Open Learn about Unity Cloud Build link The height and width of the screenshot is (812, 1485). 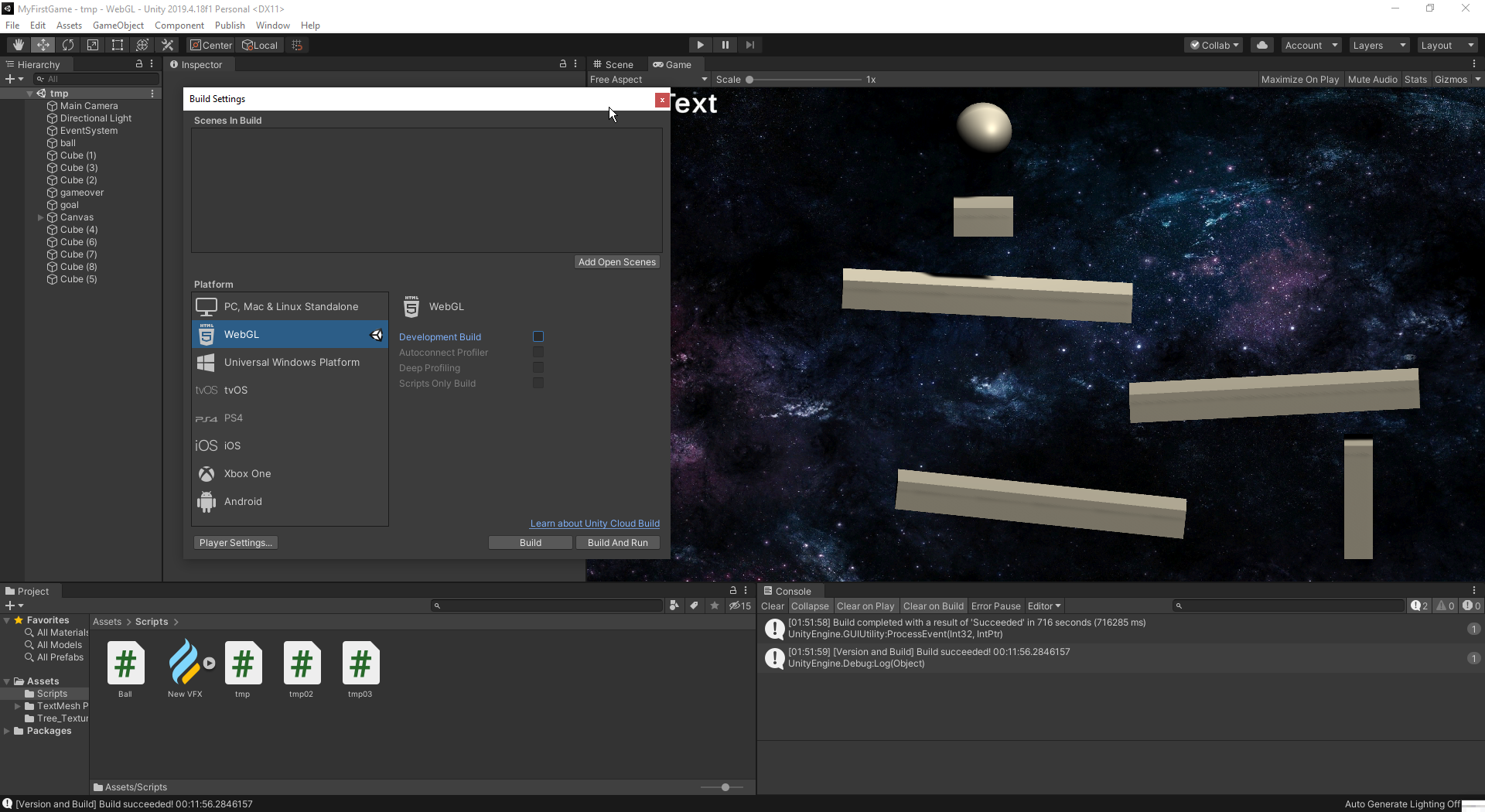click(x=595, y=524)
